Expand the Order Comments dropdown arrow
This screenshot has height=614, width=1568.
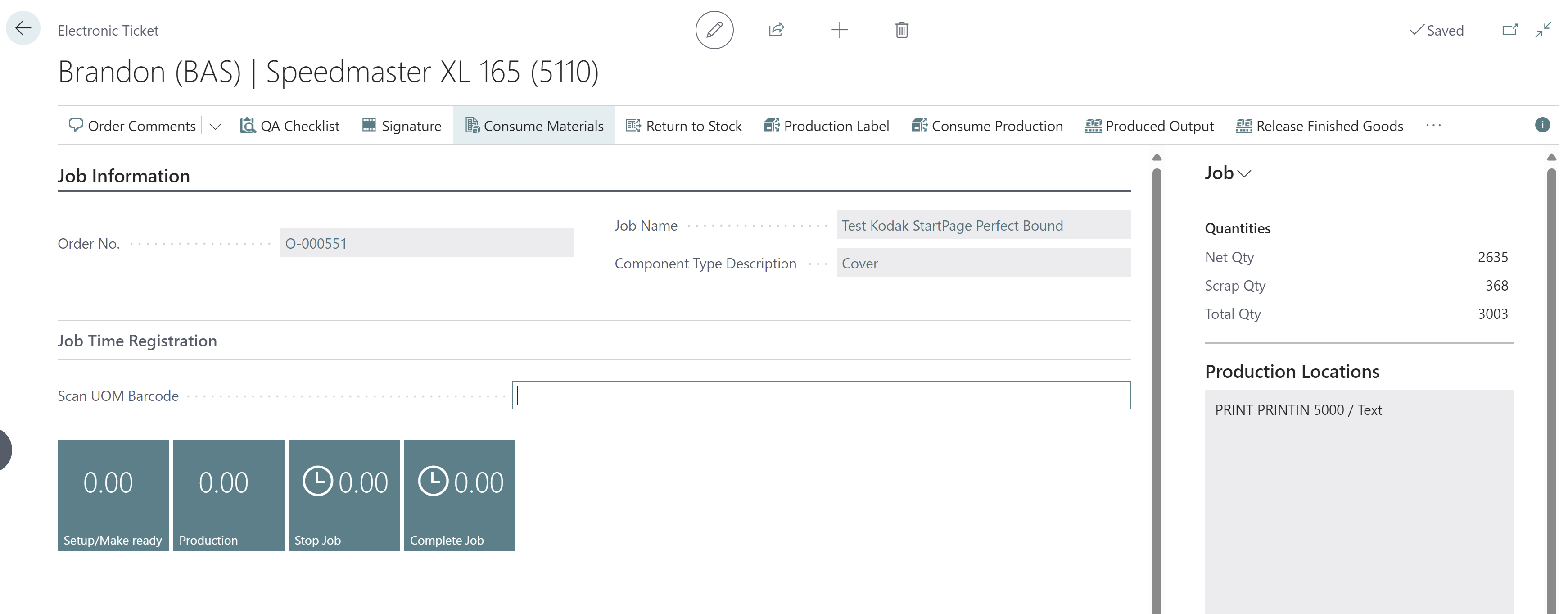[x=215, y=126]
